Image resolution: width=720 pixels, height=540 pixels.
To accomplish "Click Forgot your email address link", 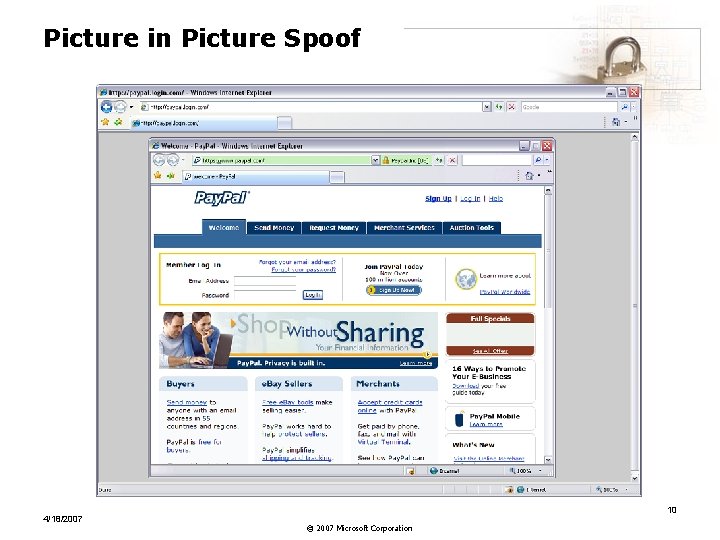I will [297, 262].
